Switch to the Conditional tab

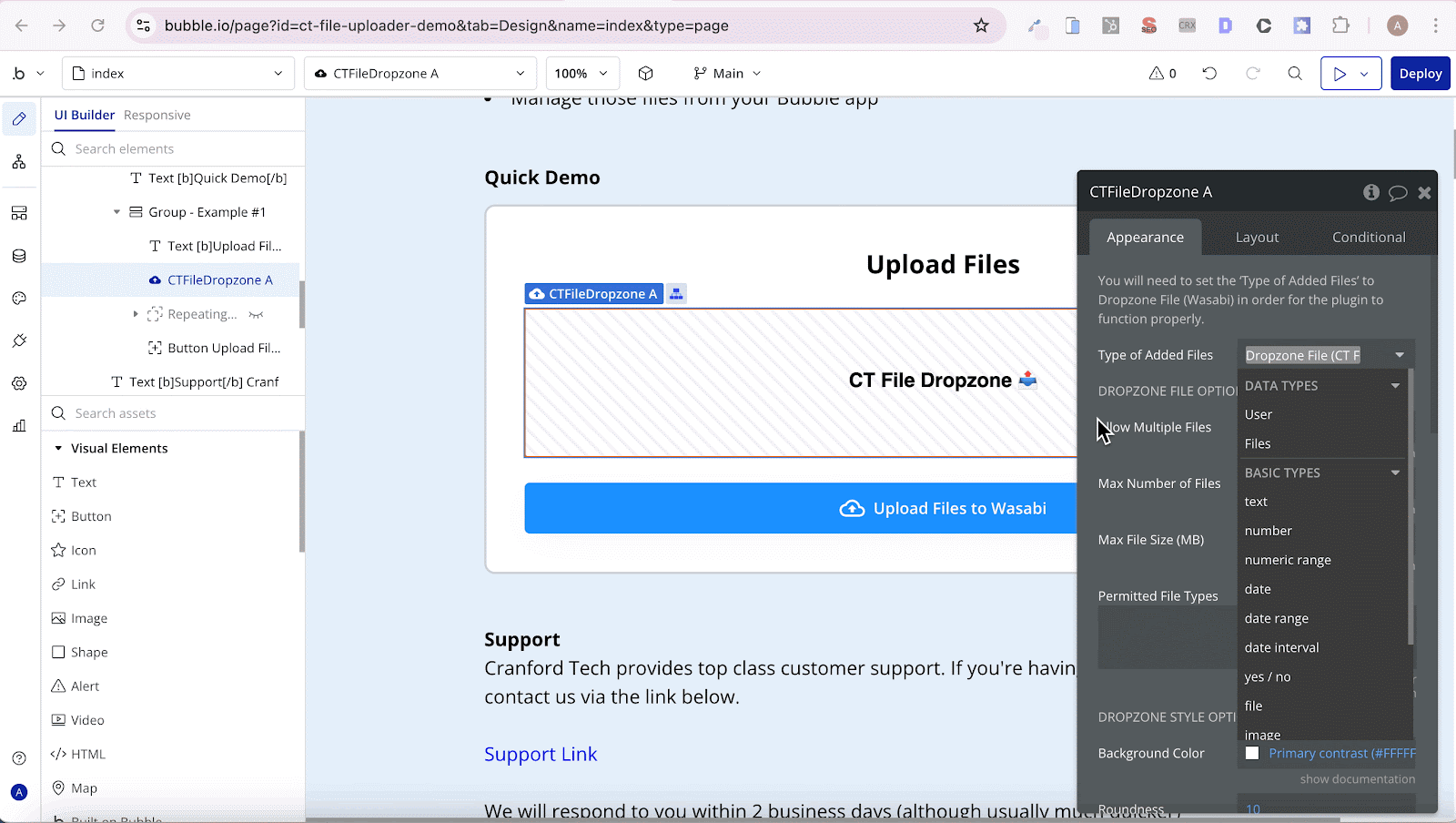coord(1369,238)
